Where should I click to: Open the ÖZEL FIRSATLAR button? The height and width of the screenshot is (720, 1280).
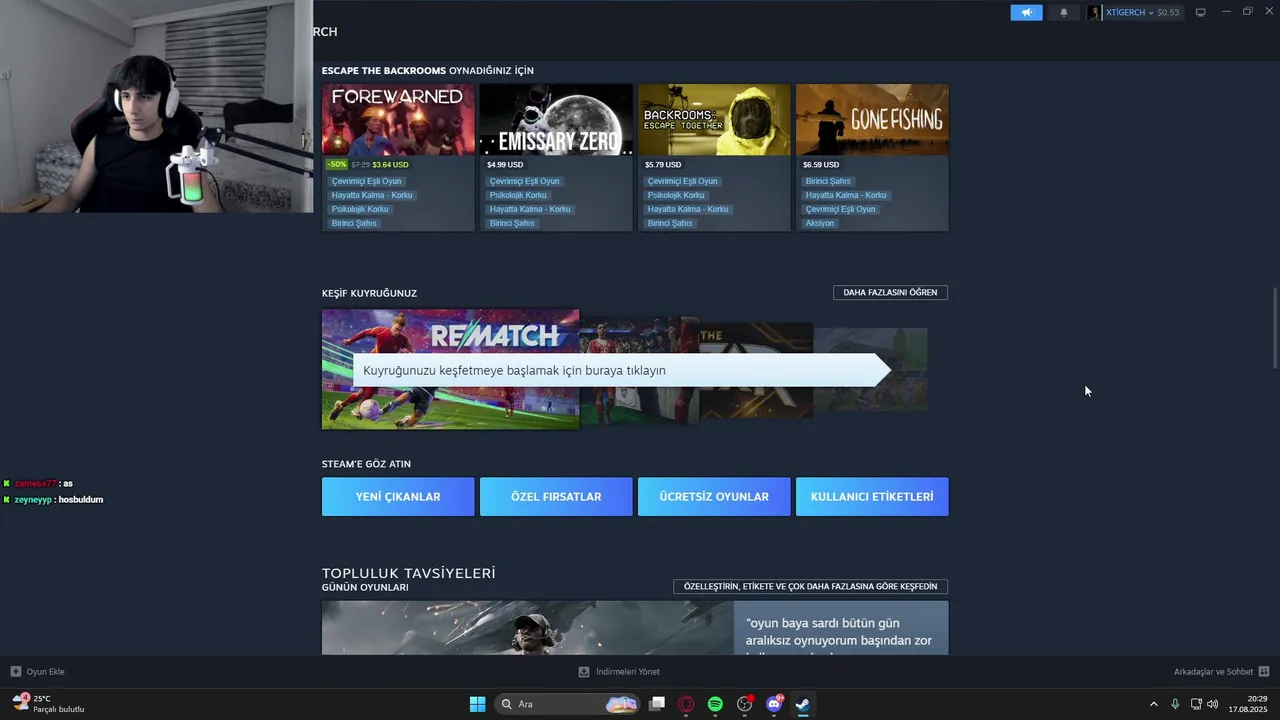[x=556, y=496]
